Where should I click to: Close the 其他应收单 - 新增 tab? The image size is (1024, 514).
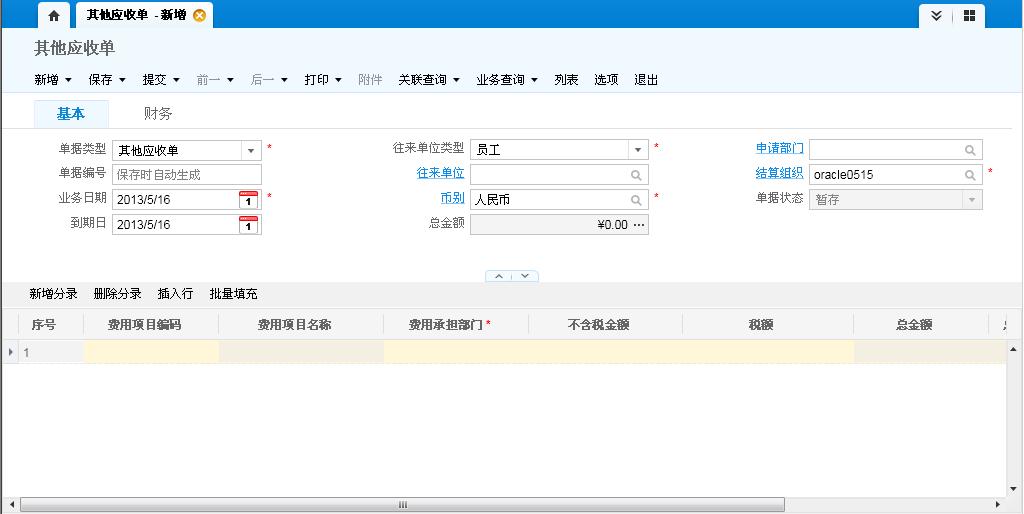coord(199,15)
